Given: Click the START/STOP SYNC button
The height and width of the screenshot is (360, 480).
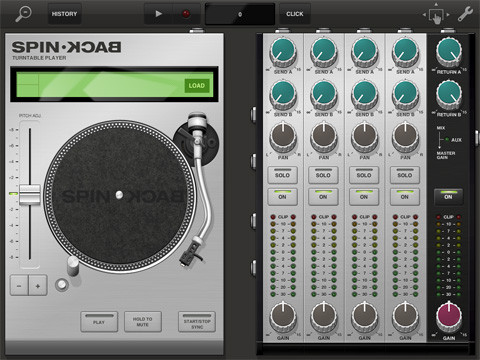Looking at the screenshot, I should pyautogui.click(x=197, y=322).
